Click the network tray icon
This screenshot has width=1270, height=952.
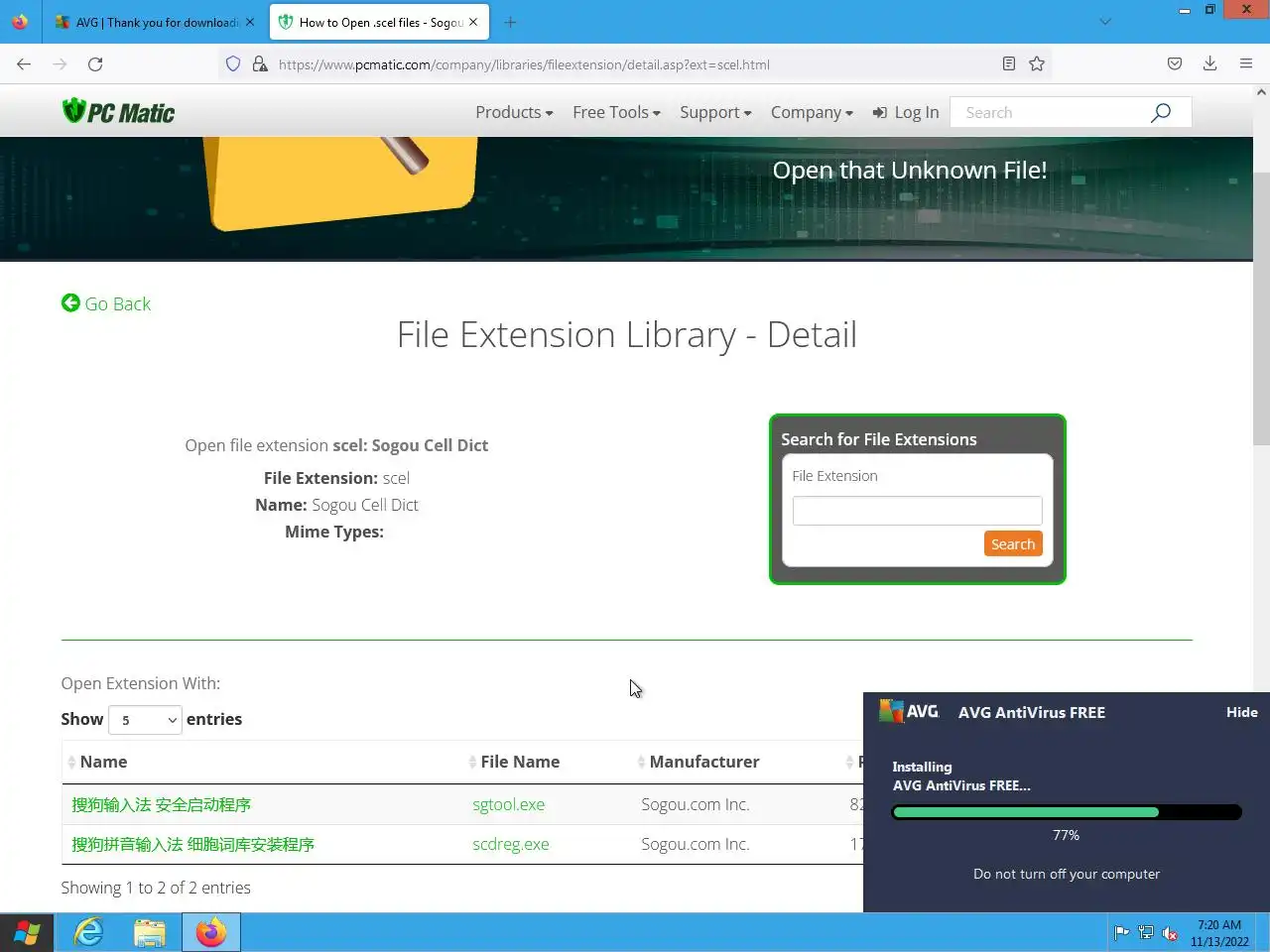1146,933
